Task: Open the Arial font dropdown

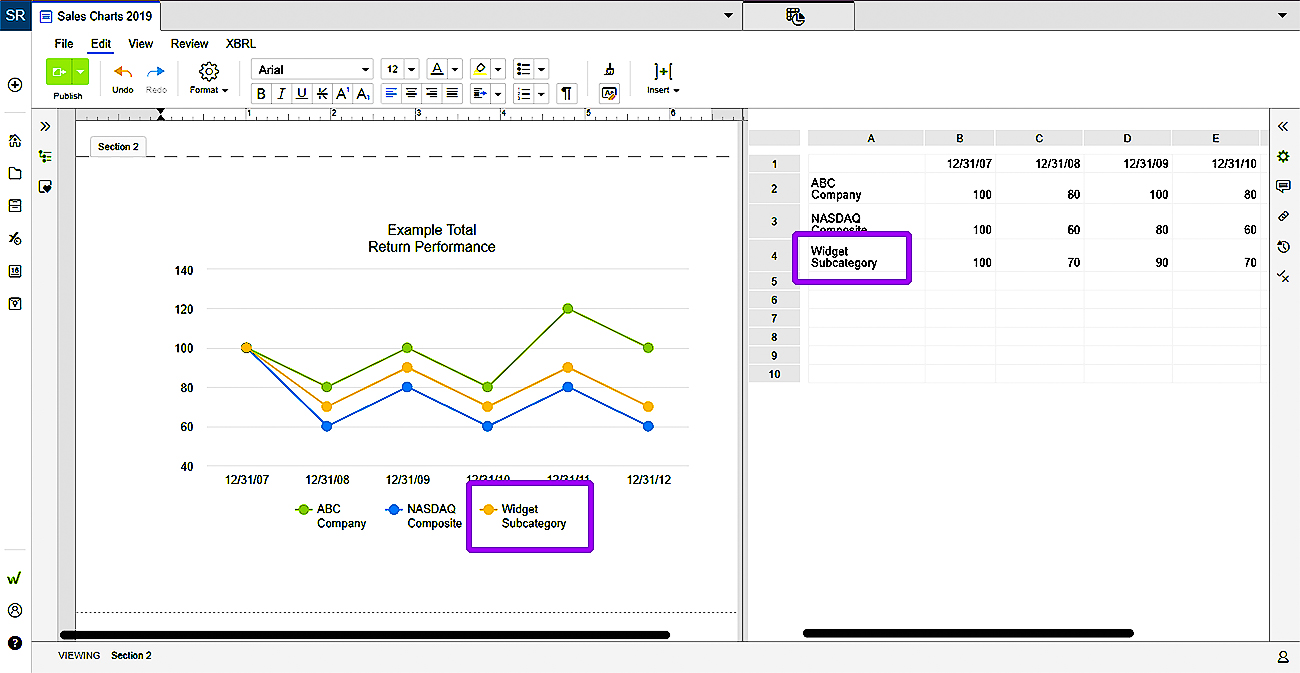Action: click(x=312, y=69)
